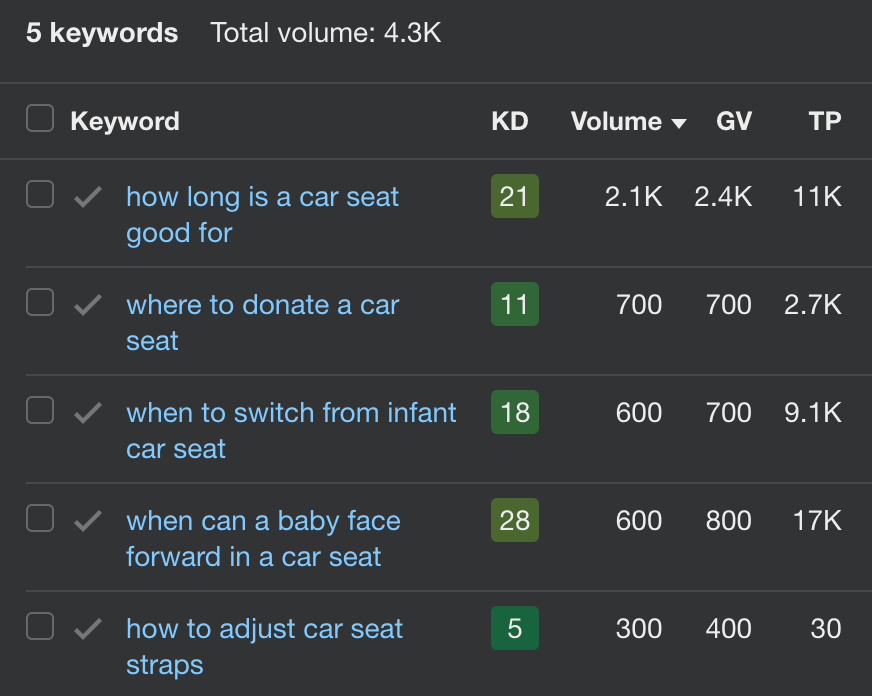The width and height of the screenshot is (872, 696).
Task: Check the select-all checkbox in the header
Action: (39, 117)
